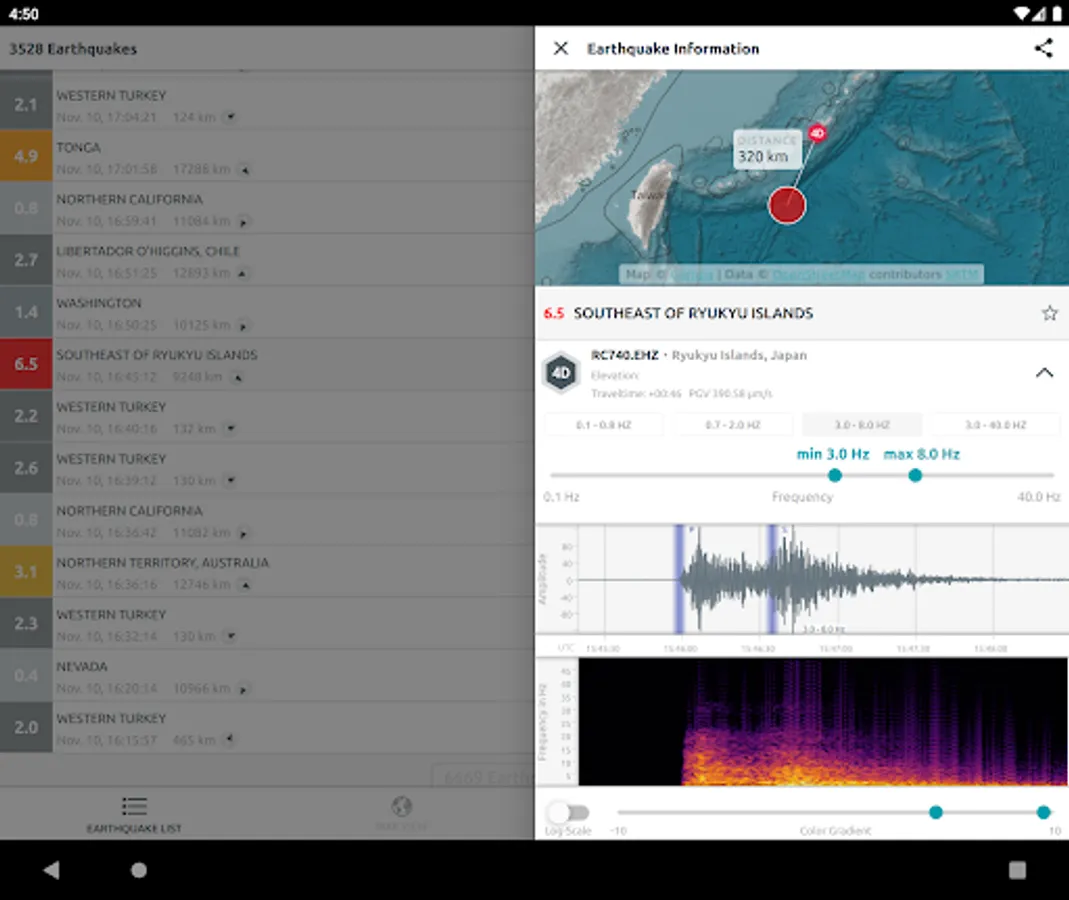Tap the 4D station marker on map
This screenshot has height=900, width=1069.
(x=817, y=133)
